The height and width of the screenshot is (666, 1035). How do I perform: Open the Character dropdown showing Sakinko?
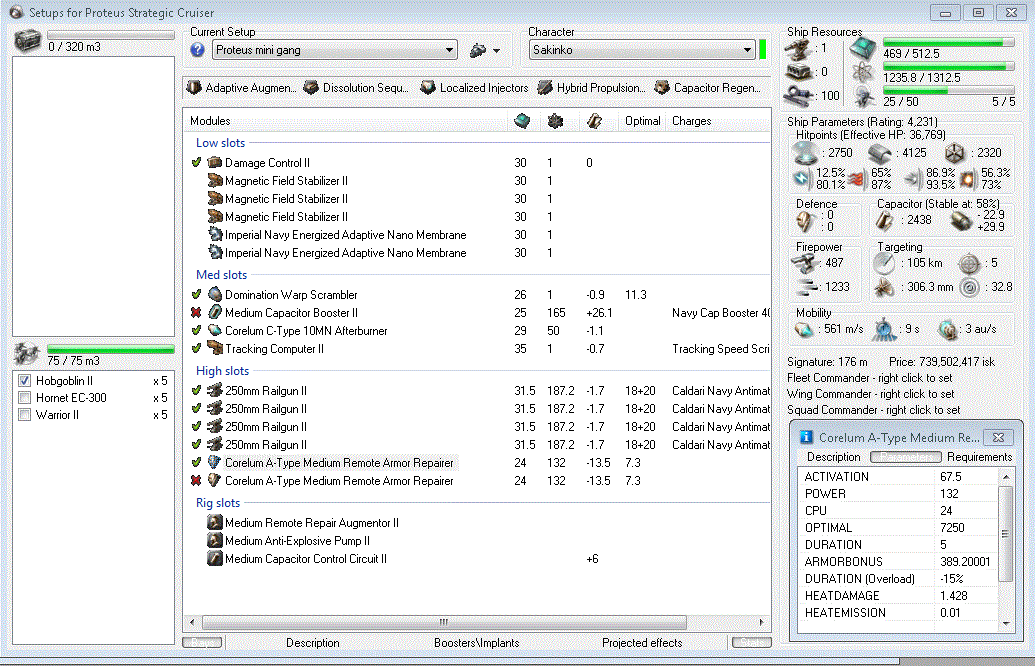[x=642, y=50]
